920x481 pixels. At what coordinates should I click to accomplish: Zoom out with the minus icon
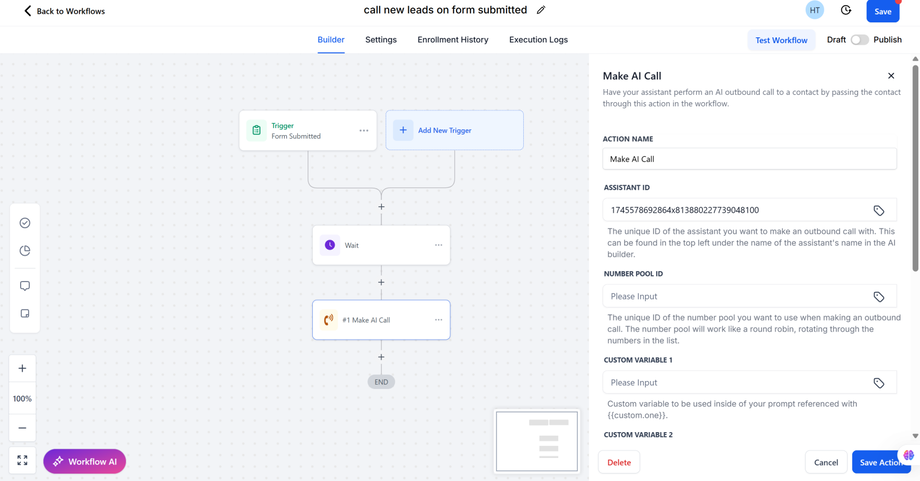tap(22, 428)
